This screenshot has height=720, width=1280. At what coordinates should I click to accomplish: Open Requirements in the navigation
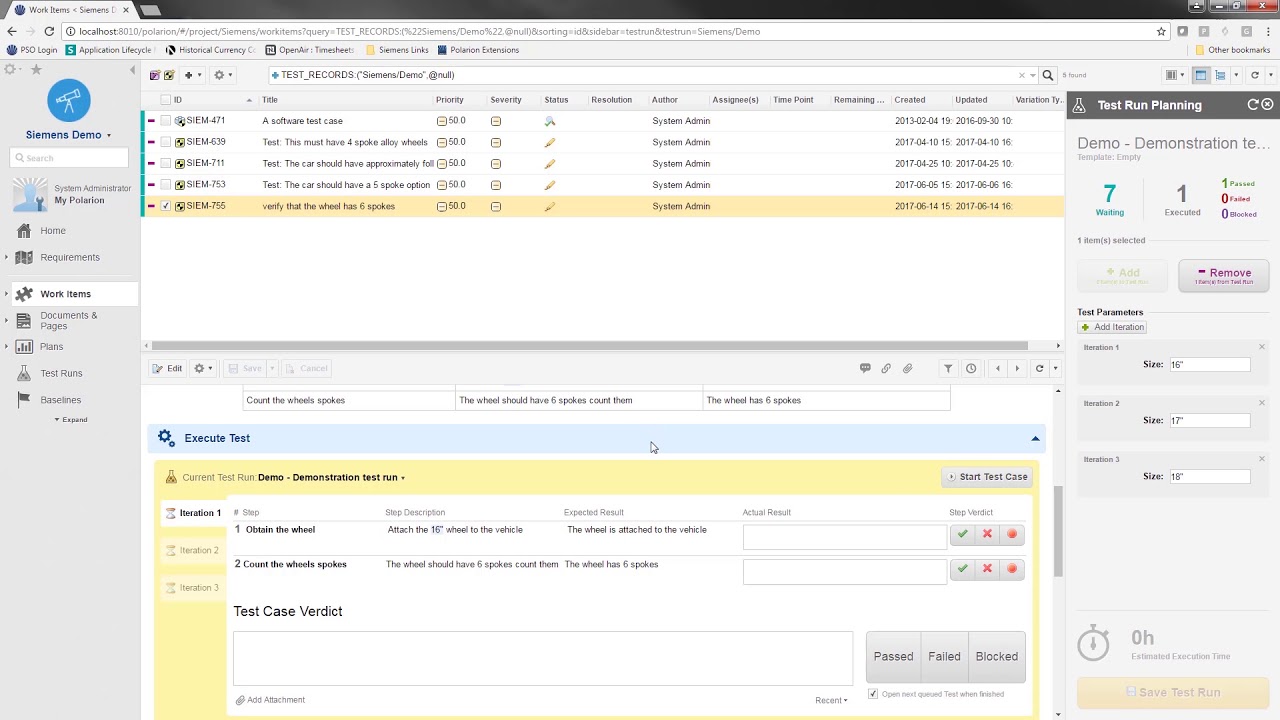pyautogui.click(x=70, y=257)
